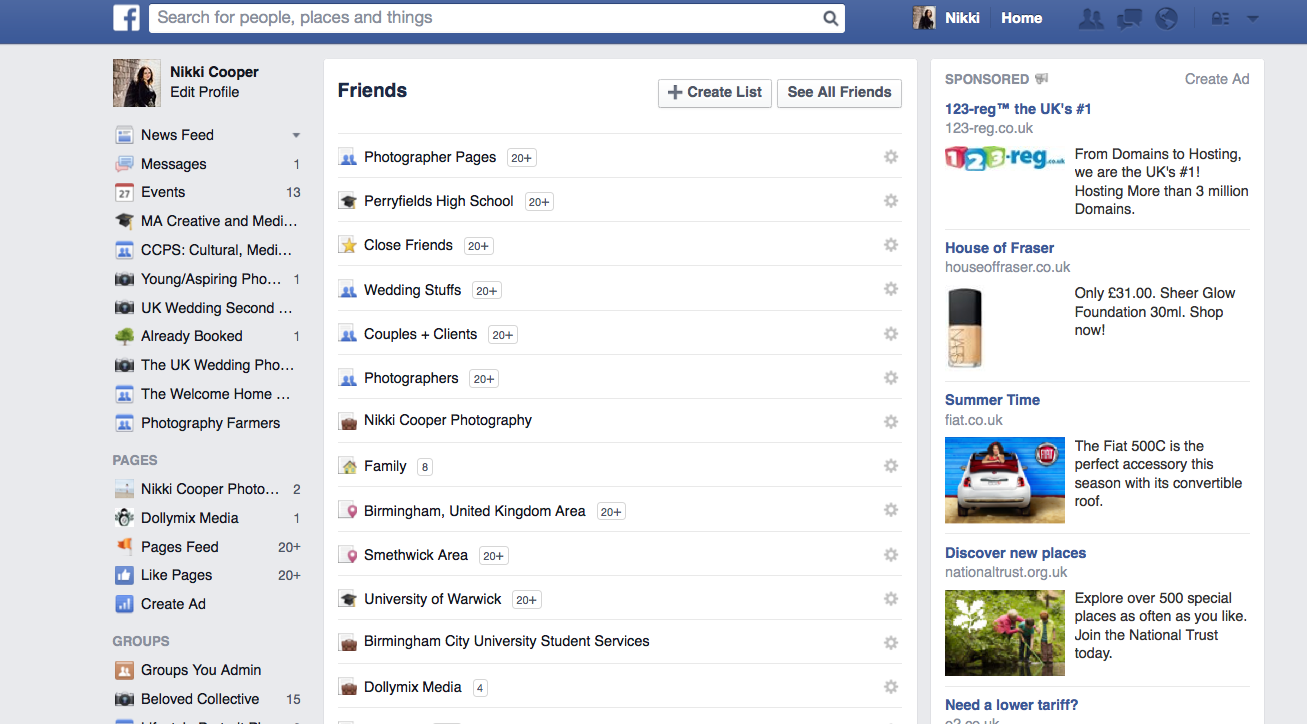Open messages icon in top bar
1307x724 pixels.
(1129, 18)
